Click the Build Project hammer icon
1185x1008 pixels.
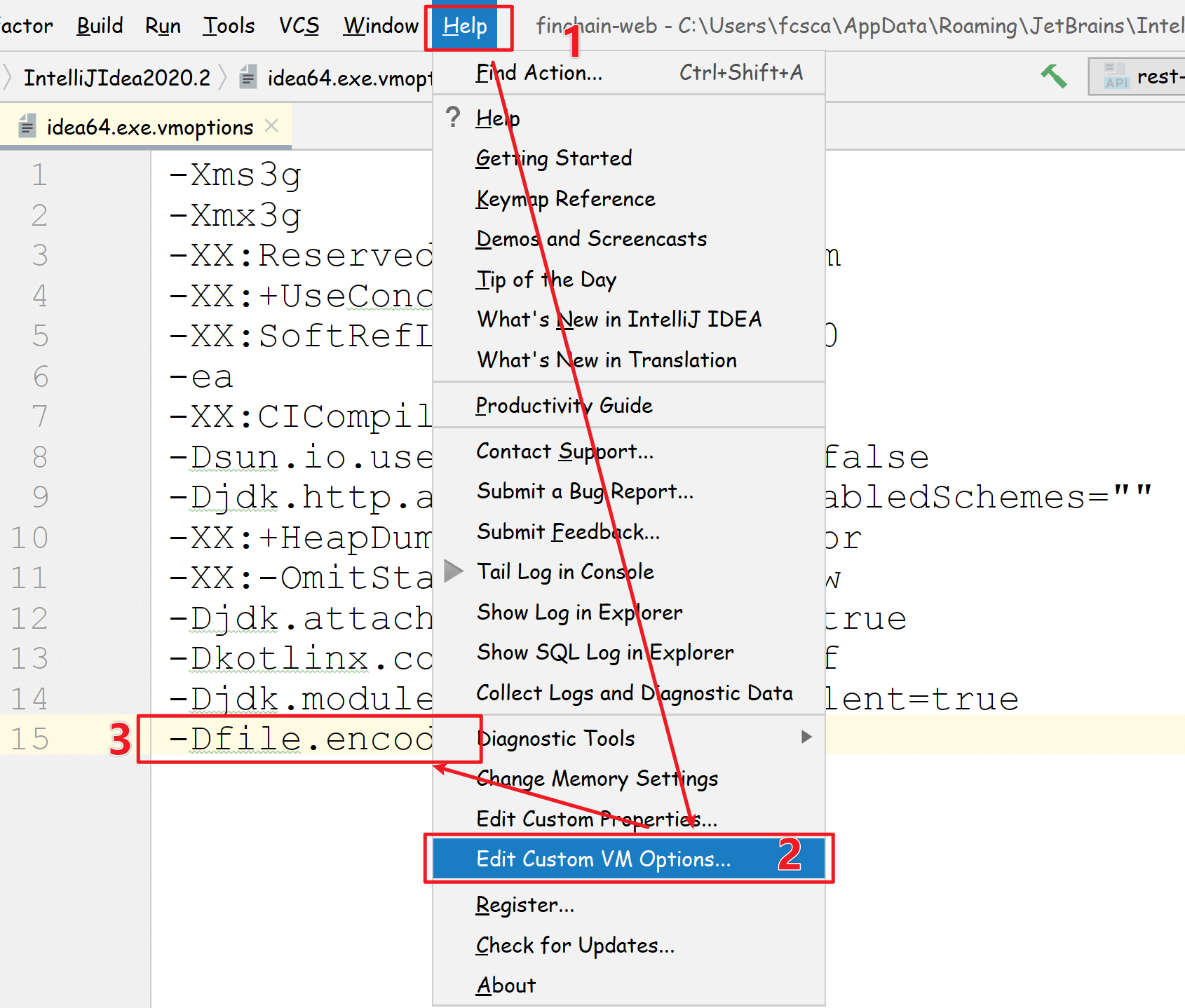click(1053, 76)
